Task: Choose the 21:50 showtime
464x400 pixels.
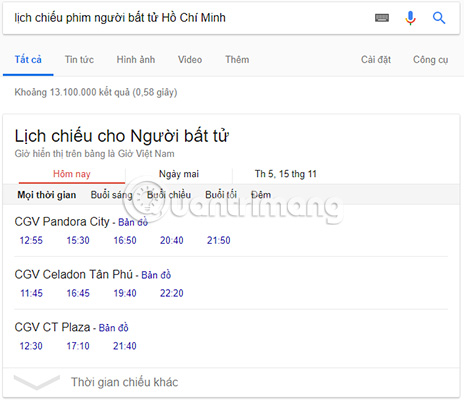Action: coord(219,240)
